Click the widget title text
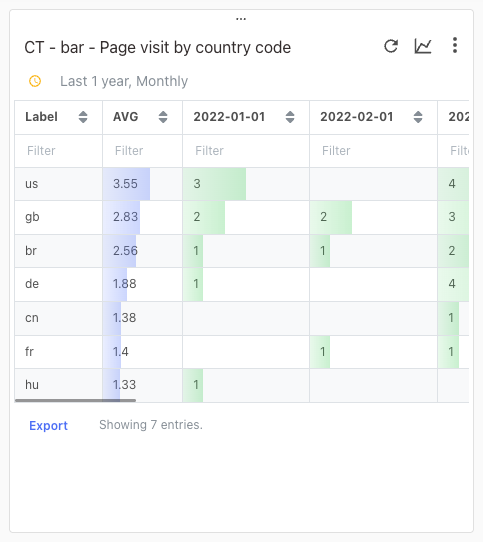The width and height of the screenshot is (483, 542). (x=158, y=48)
